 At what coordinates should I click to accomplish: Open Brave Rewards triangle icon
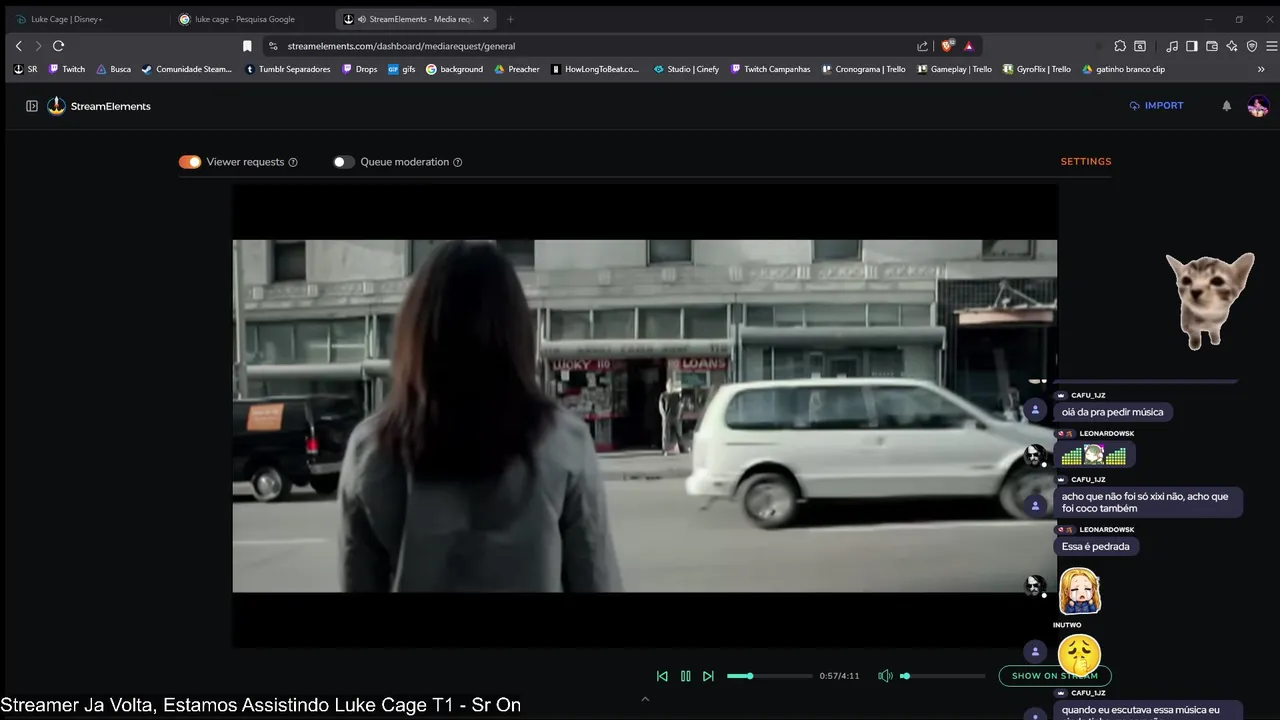tap(969, 46)
